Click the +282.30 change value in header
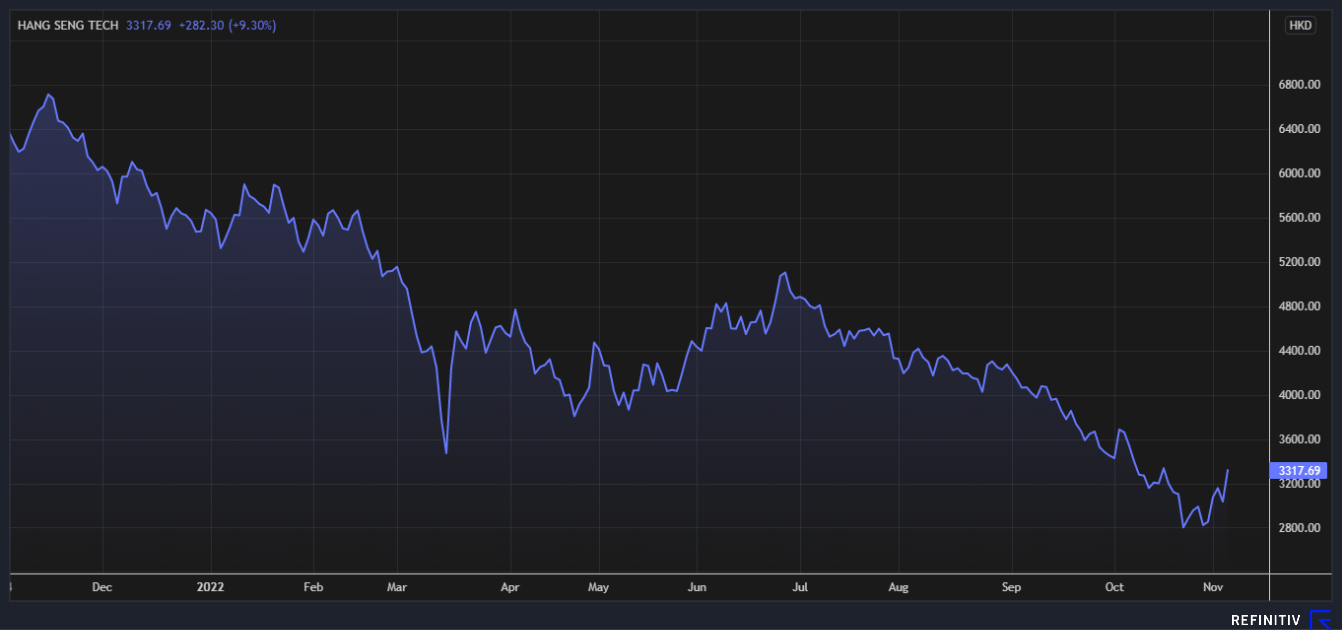 coord(201,25)
